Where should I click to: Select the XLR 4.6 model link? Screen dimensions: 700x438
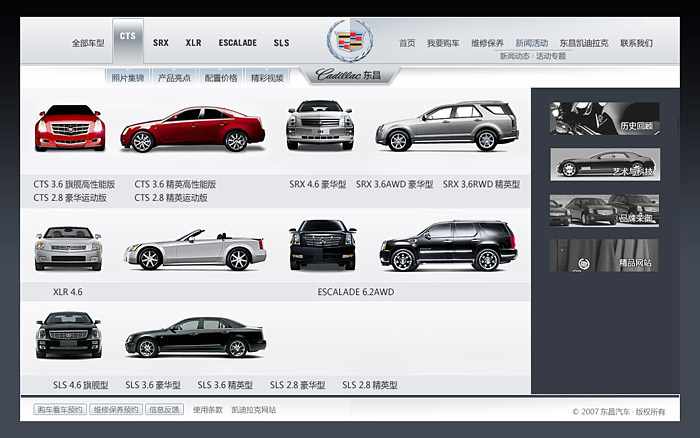click(x=67, y=292)
